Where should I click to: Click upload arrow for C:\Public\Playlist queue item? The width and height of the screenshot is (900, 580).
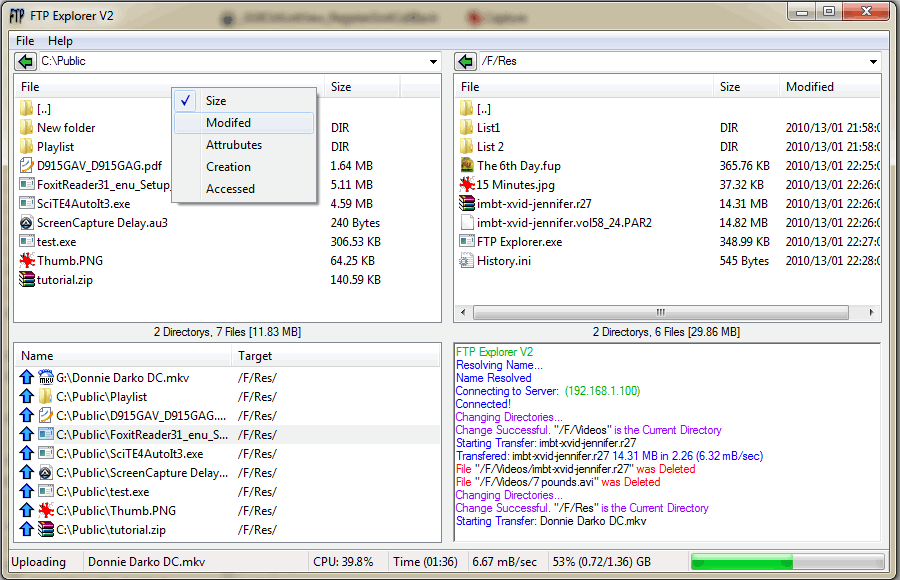(26, 396)
